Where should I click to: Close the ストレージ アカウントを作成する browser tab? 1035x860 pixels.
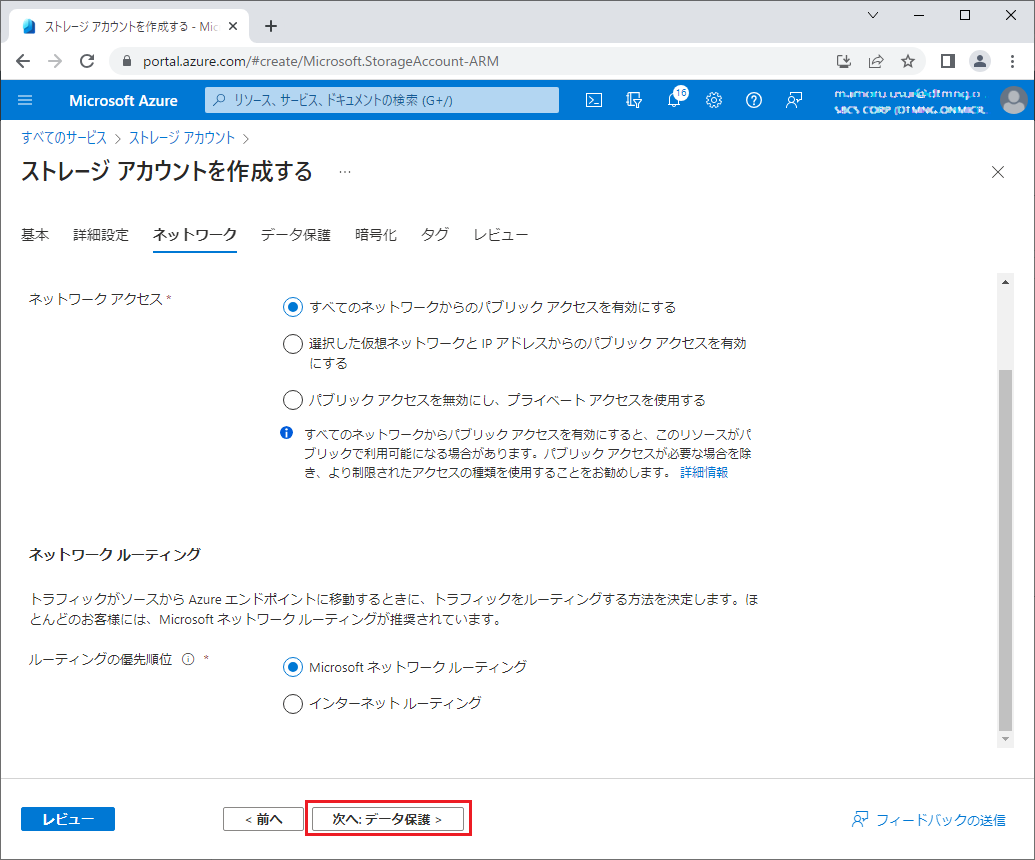(233, 26)
